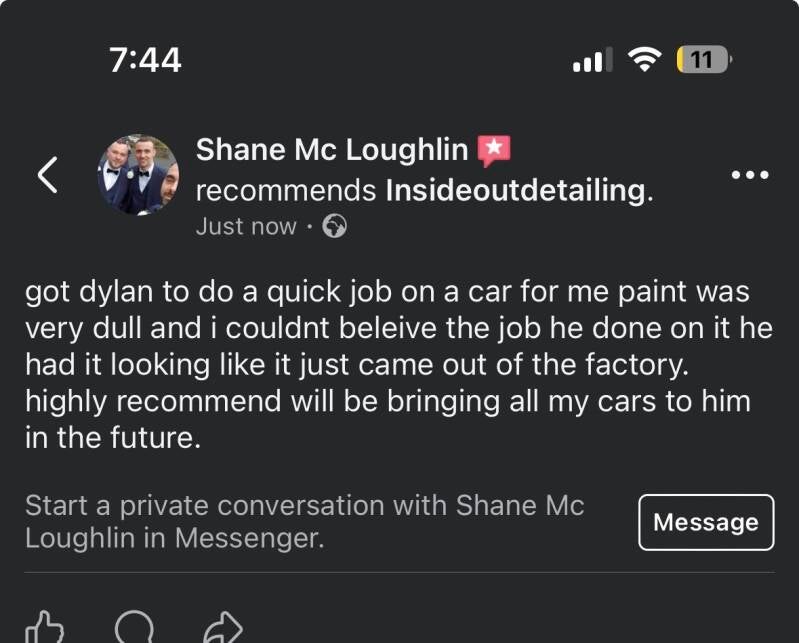Open the Insideoutdetailing page link
Viewport: 799px width, 643px height.
[518, 189]
